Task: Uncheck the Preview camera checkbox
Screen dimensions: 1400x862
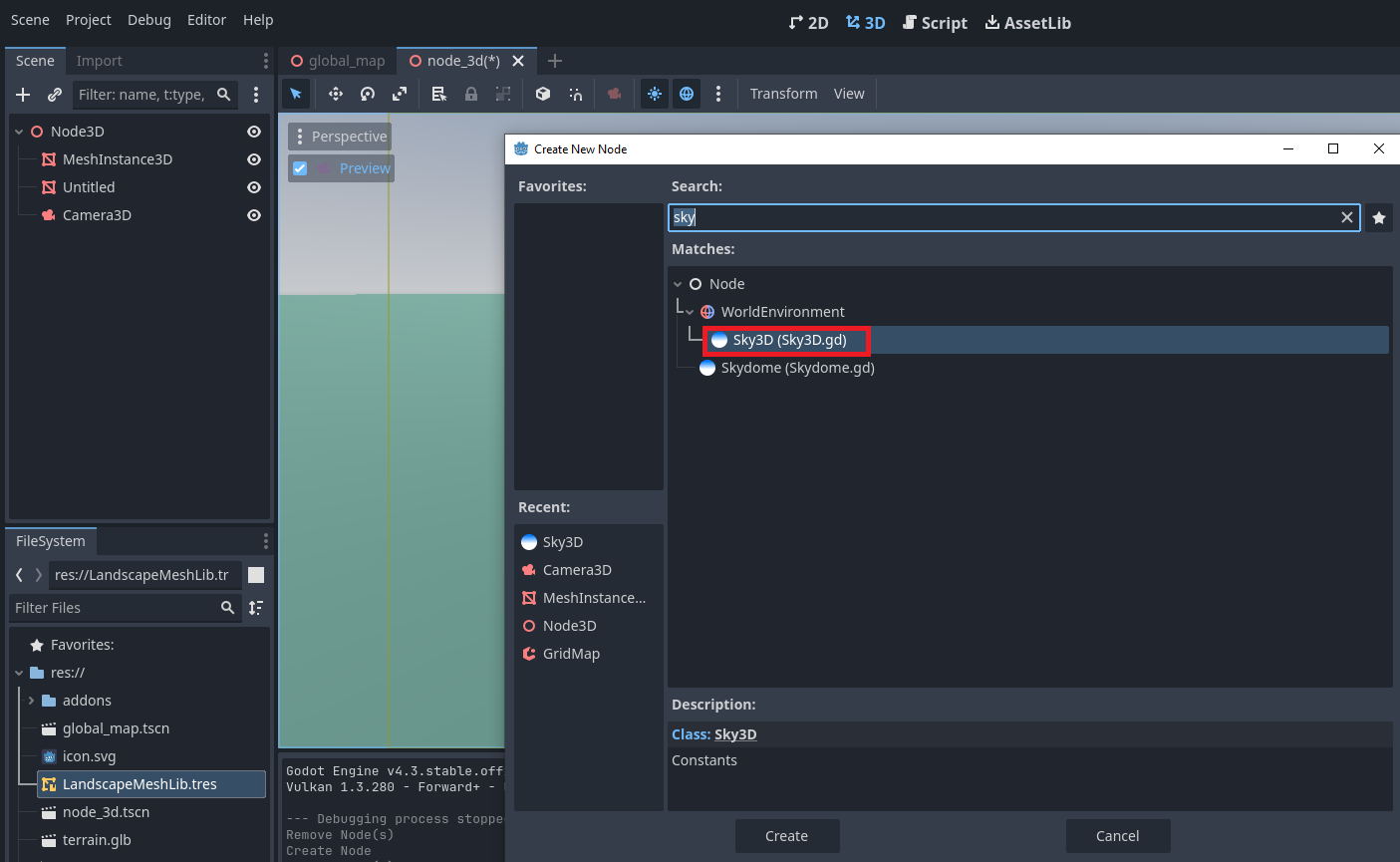Action: coord(300,168)
